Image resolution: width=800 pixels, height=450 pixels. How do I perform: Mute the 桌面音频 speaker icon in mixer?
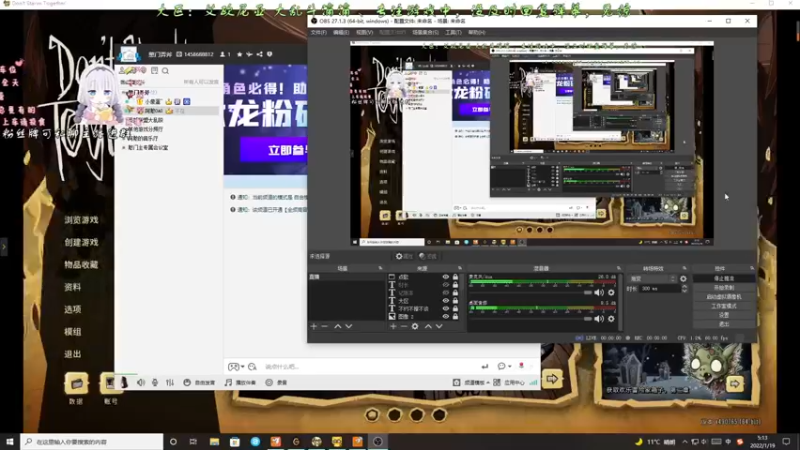pyautogui.click(x=599, y=319)
